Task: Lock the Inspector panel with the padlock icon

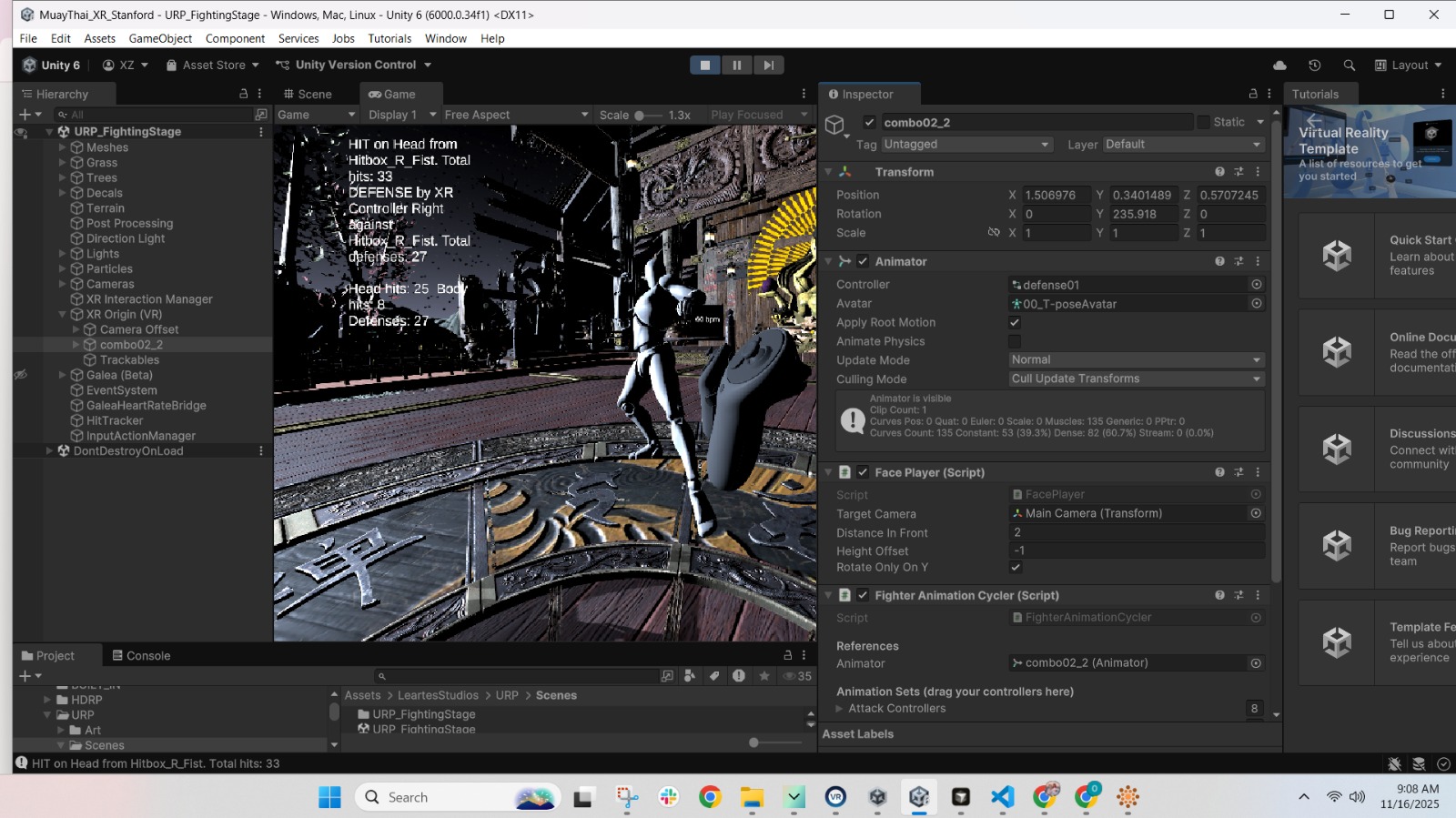Action: pyautogui.click(x=1253, y=94)
